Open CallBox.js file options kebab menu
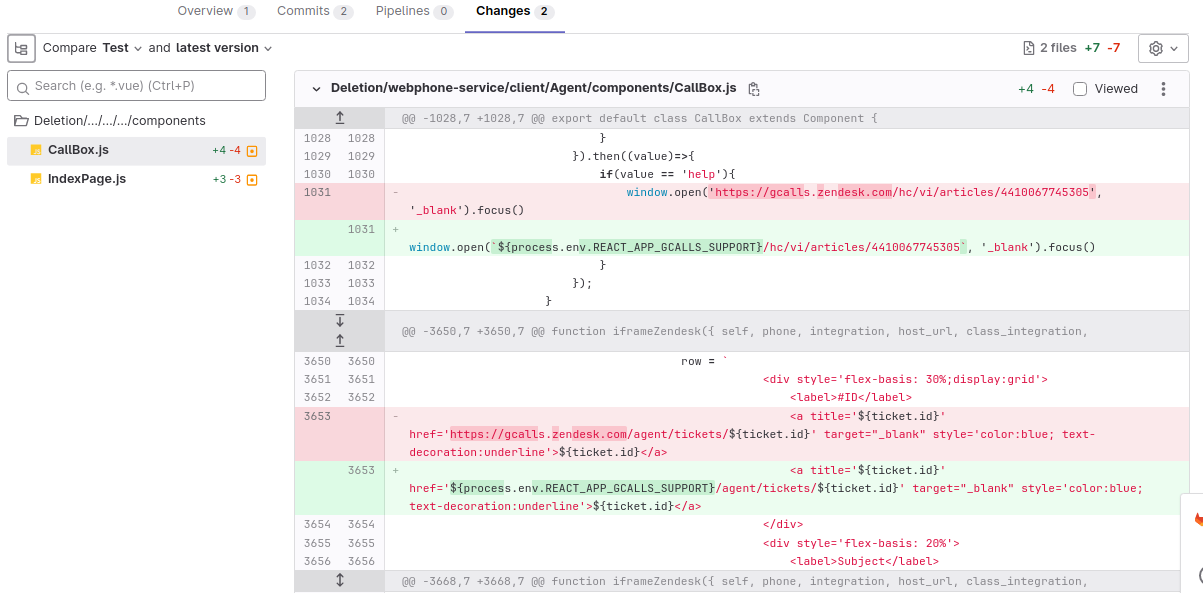Viewport: 1203px width, 593px height. coord(1163,89)
